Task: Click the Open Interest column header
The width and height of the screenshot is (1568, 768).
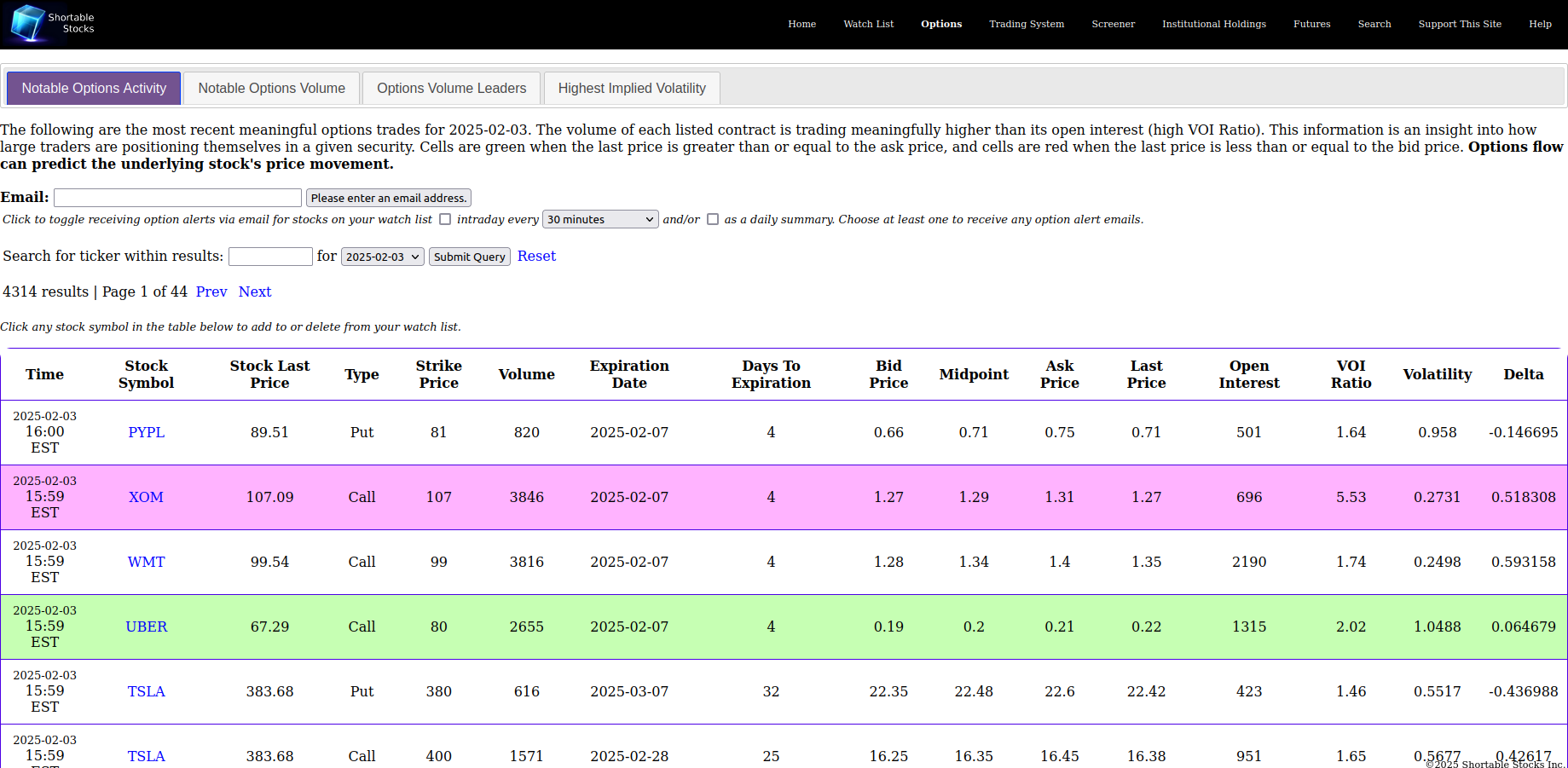Action: point(1248,374)
